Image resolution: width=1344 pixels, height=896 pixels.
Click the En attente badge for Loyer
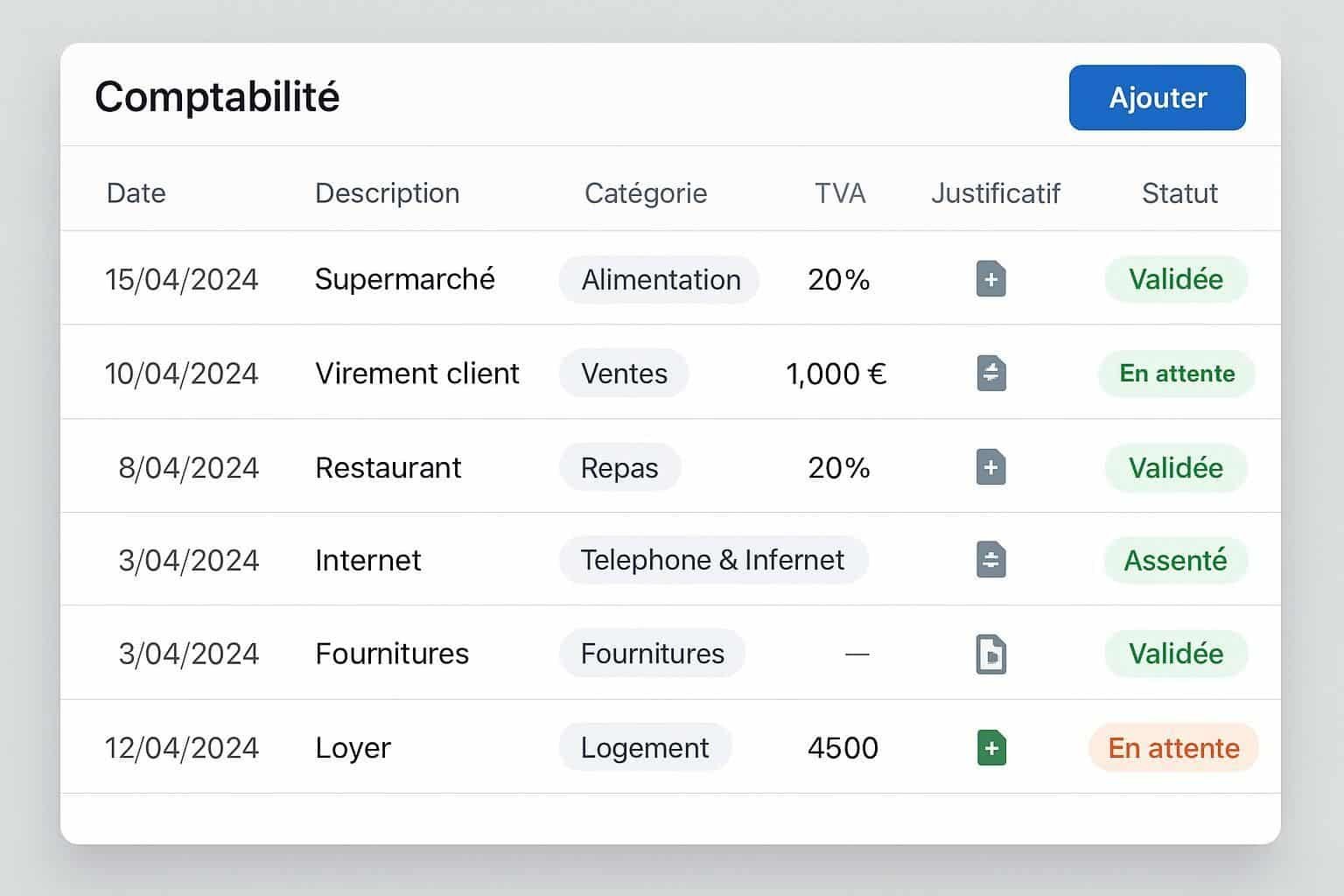pyautogui.click(x=1173, y=748)
